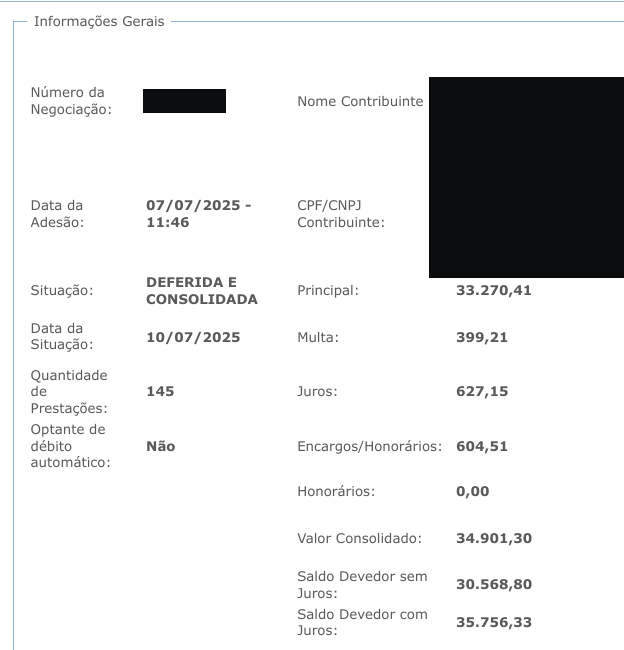Click the 'Principal:' label
Screen dimensions: 624x650
(x=328, y=290)
